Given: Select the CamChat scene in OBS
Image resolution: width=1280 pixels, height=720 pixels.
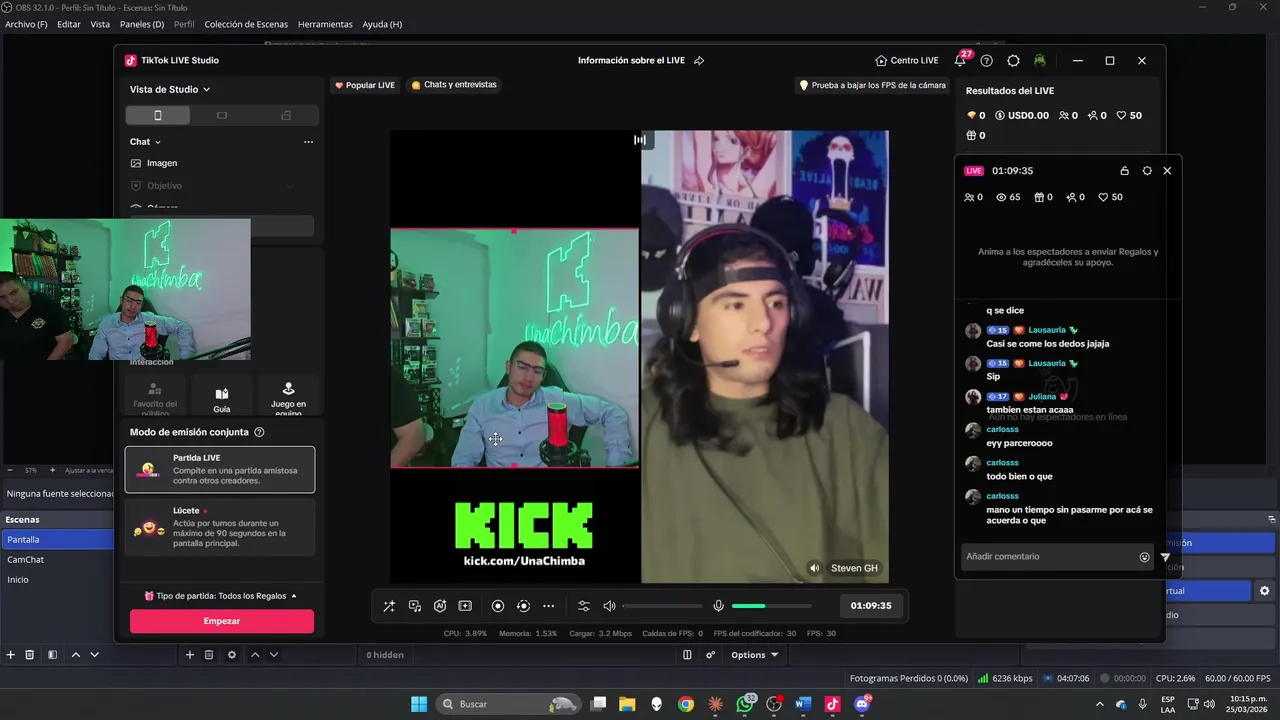Looking at the screenshot, I should coord(57,560).
